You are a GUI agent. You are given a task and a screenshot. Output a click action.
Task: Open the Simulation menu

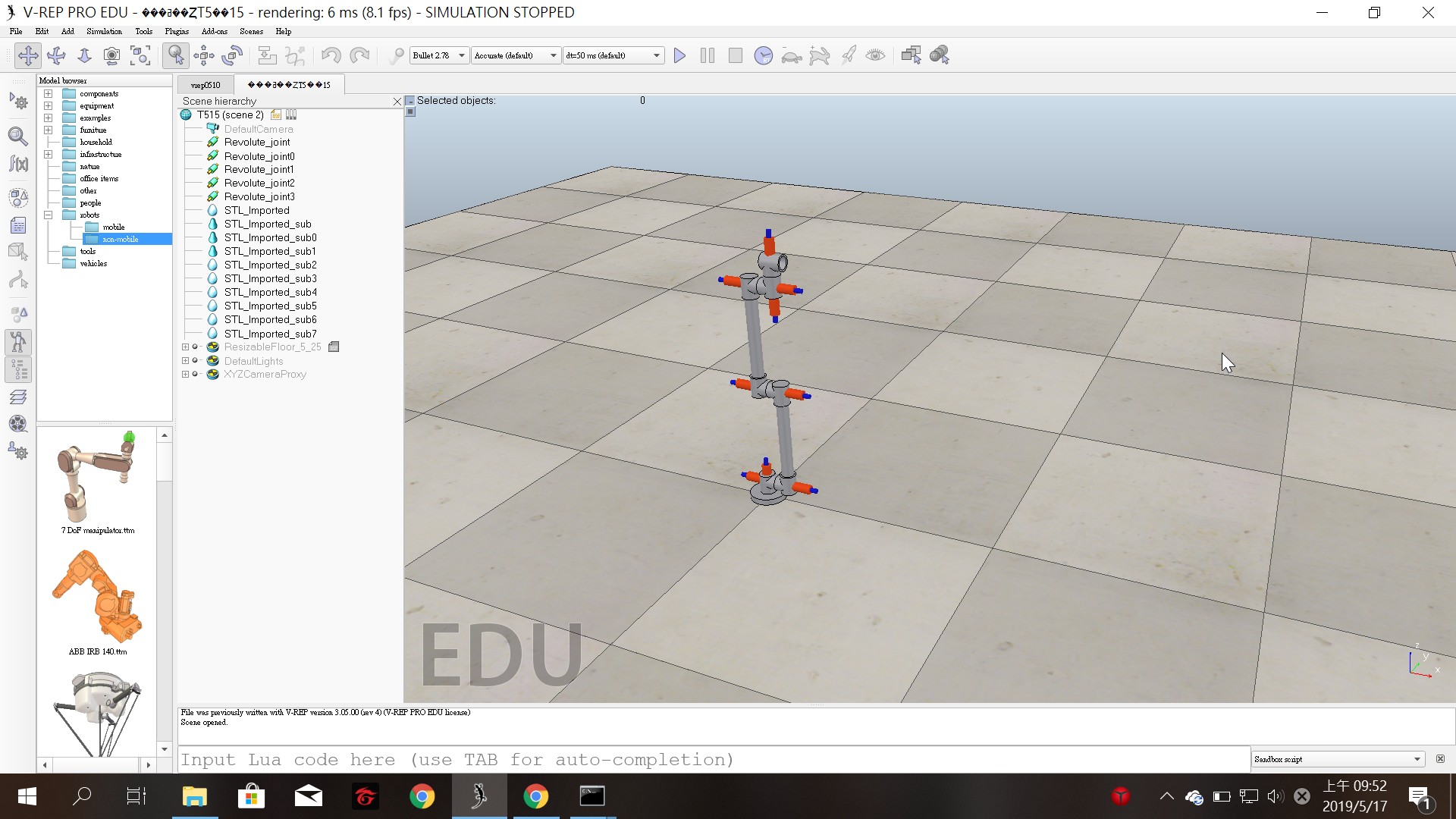[x=104, y=32]
